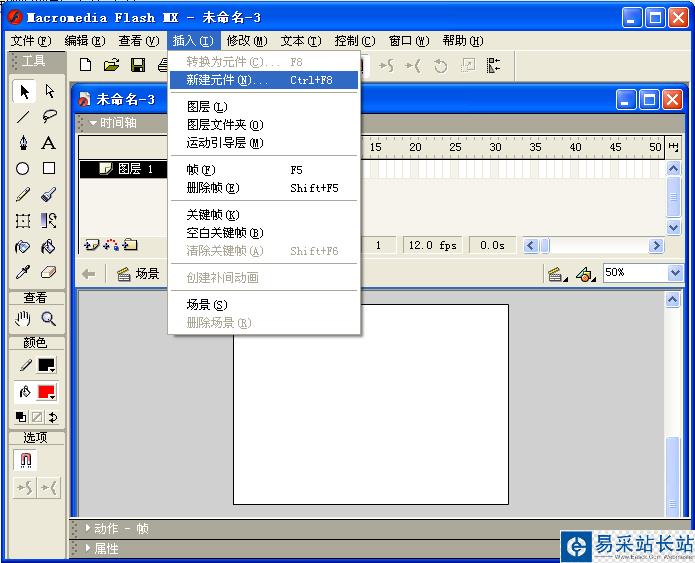Click the Edit Symbols icon
Screen dimensions: 695x563
click(x=586, y=275)
